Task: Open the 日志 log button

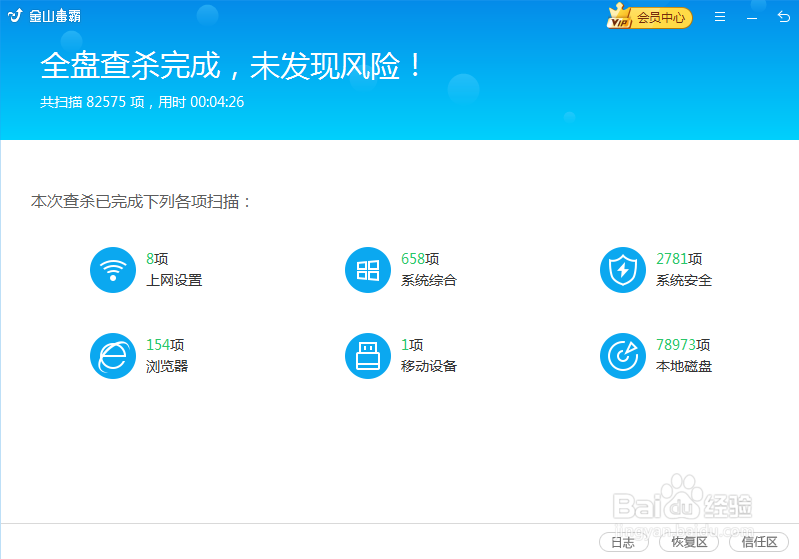Action: 624,542
